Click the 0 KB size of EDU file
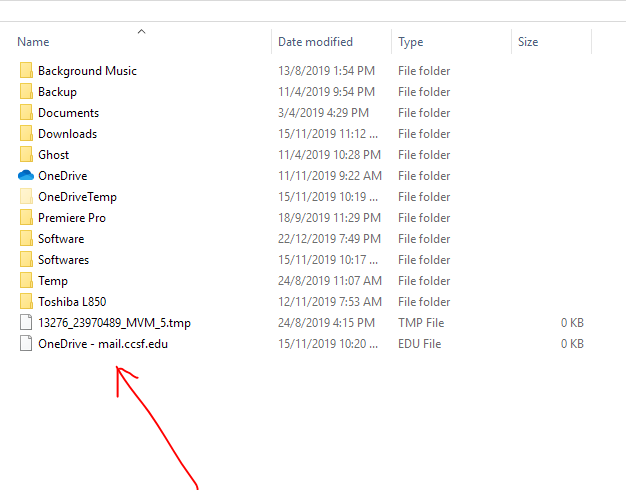This screenshot has height=490, width=626. [x=572, y=344]
